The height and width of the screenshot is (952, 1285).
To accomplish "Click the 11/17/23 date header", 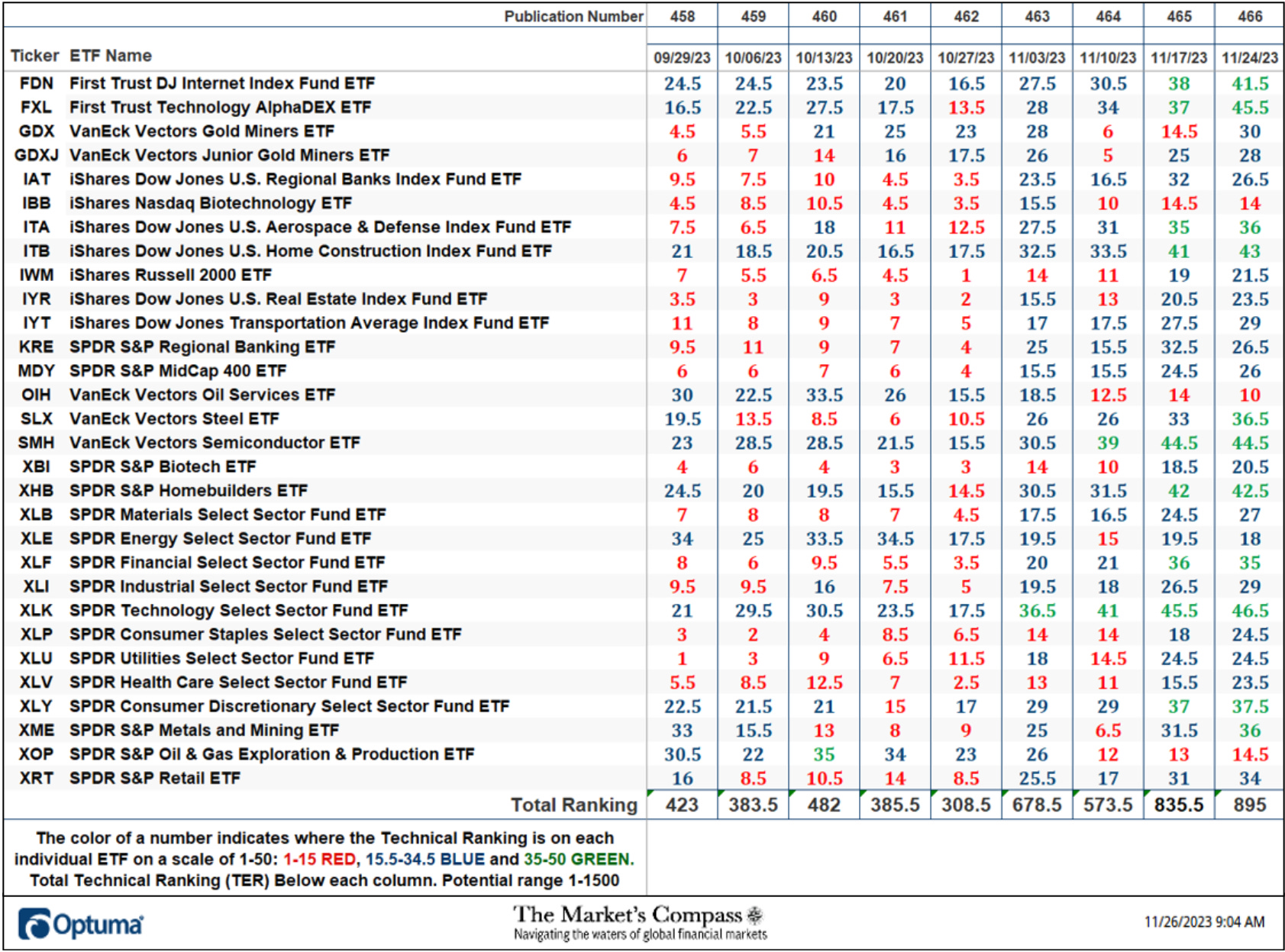I will (1179, 58).
